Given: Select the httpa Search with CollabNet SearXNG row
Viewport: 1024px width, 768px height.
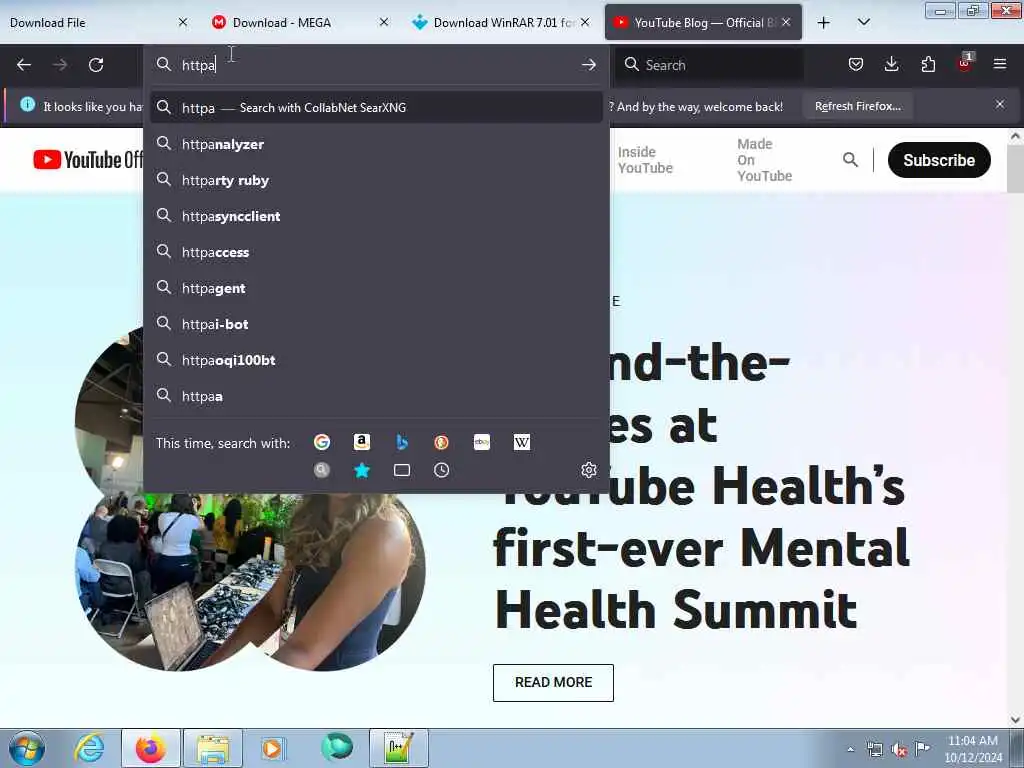Looking at the screenshot, I should coord(376,107).
